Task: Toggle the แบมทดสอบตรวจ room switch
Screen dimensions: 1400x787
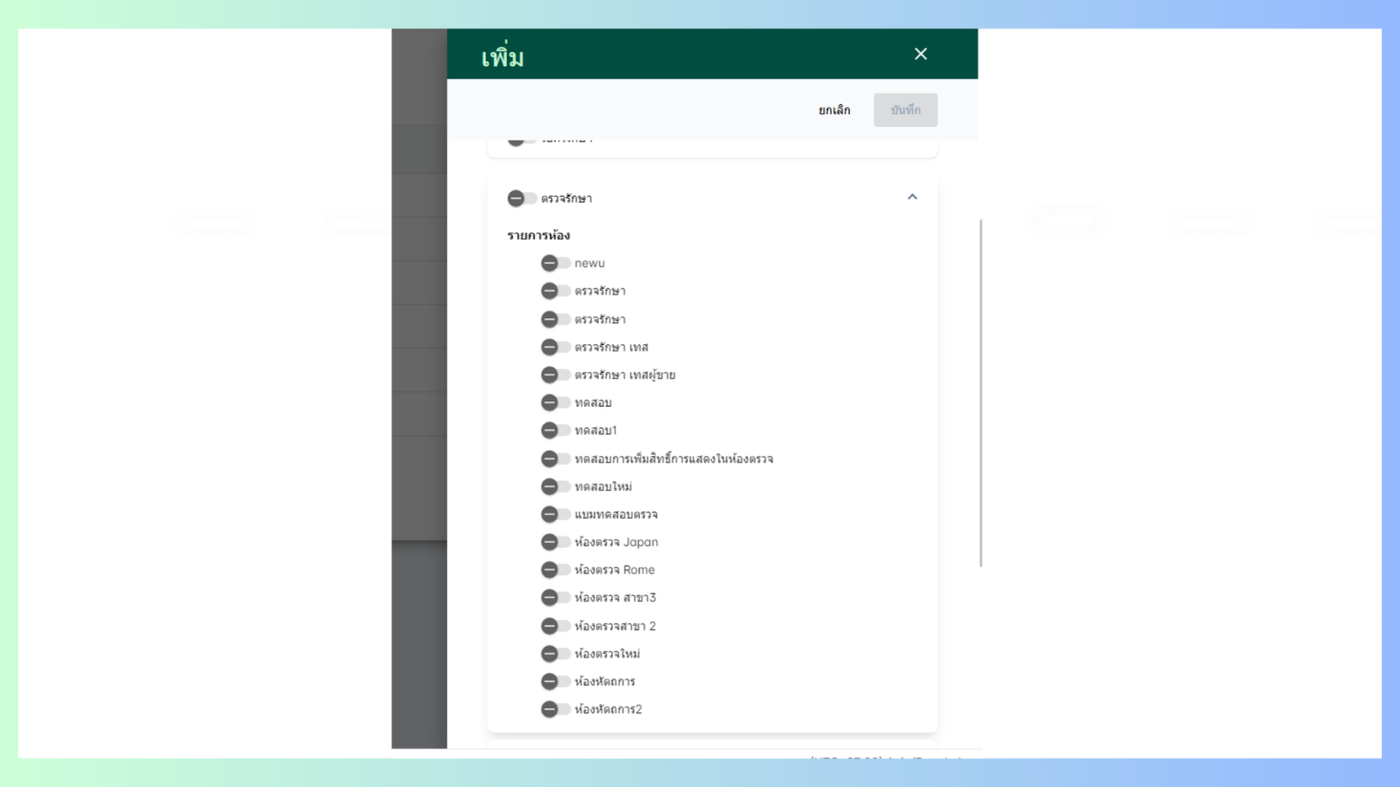Action: point(555,514)
